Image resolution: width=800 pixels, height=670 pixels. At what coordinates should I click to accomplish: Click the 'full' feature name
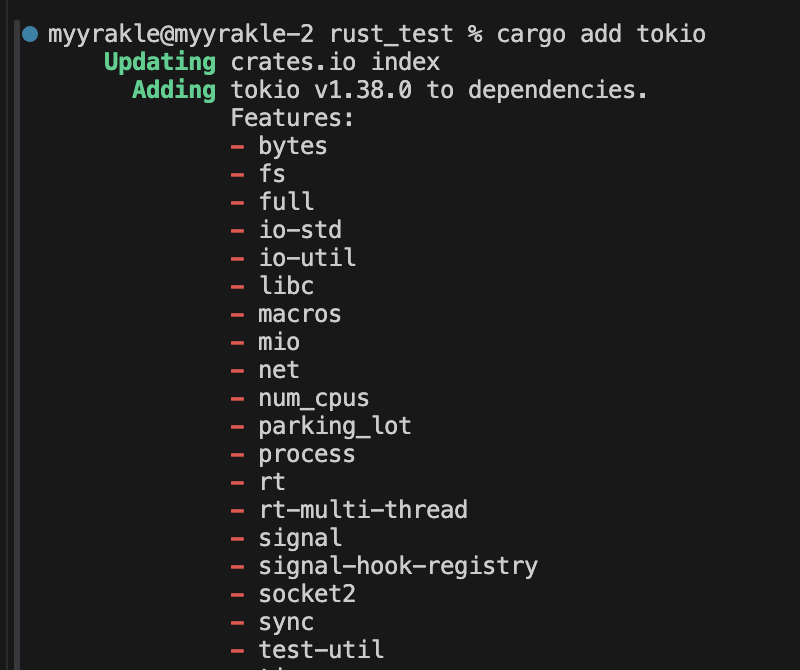286,202
